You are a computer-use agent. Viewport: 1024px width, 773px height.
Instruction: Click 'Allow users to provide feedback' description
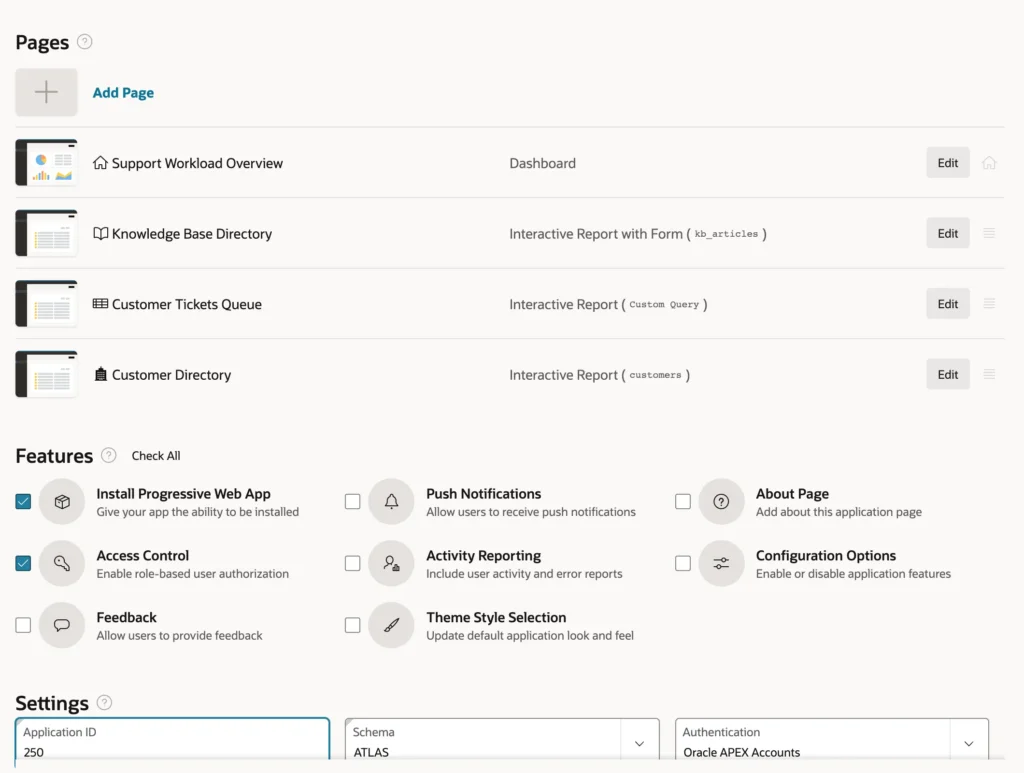(180, 635)
